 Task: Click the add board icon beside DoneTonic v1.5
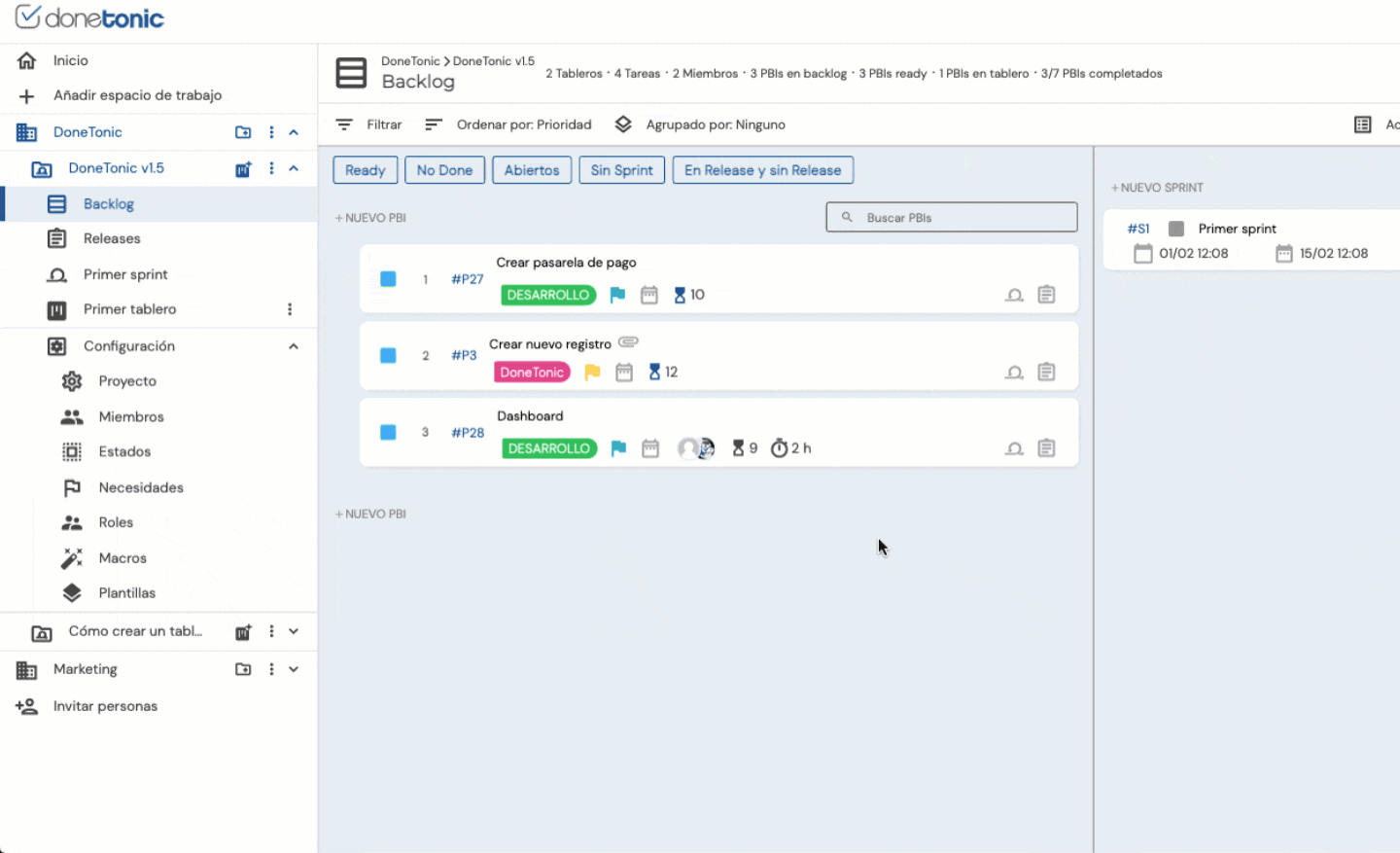pos(243,169)
